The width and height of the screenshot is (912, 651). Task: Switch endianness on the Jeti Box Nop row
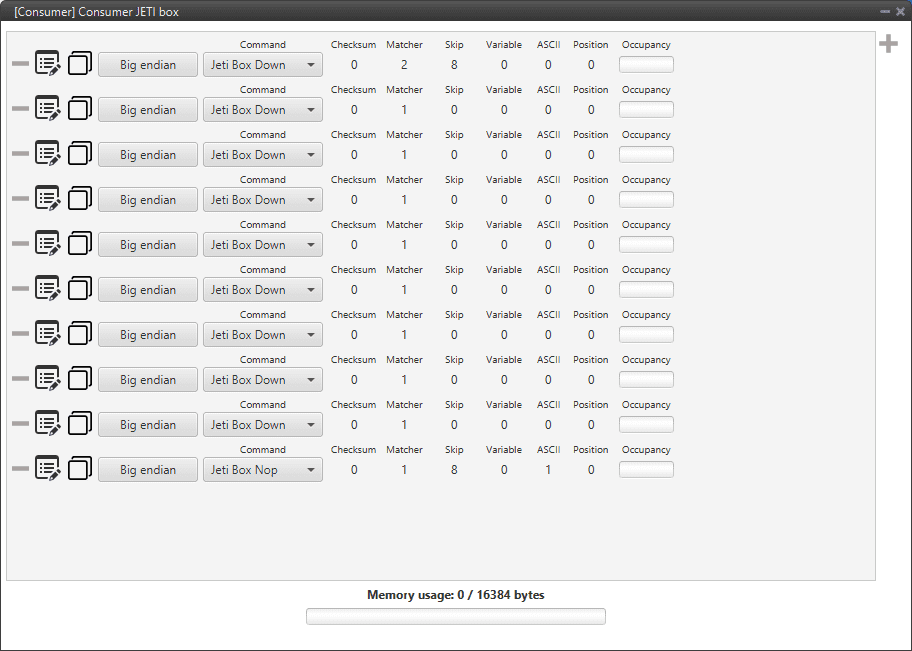[148, 470]
